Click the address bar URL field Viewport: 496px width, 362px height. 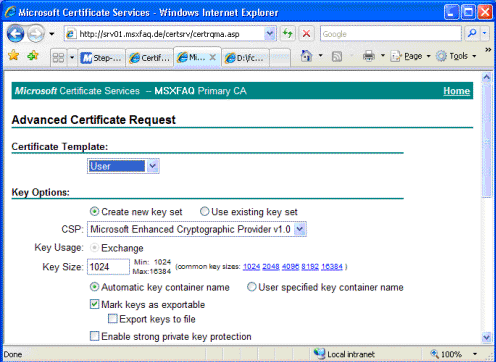pos(171,34)
